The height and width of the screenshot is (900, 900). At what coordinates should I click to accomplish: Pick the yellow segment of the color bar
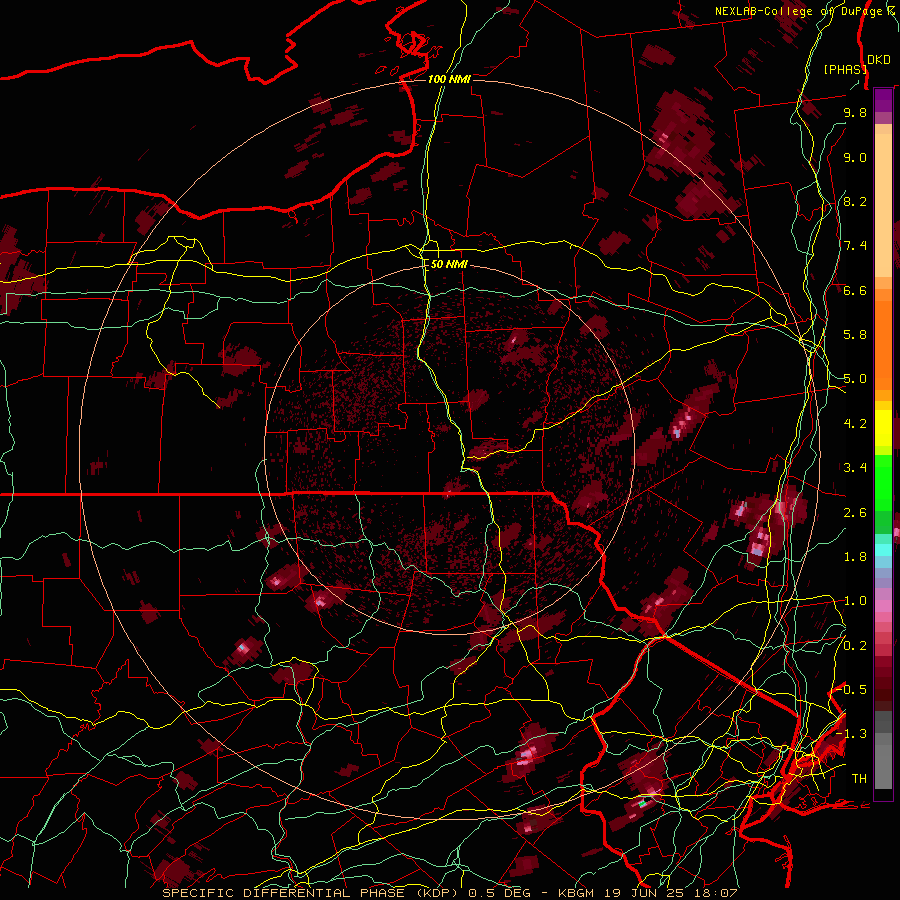(x=883, y=428)
